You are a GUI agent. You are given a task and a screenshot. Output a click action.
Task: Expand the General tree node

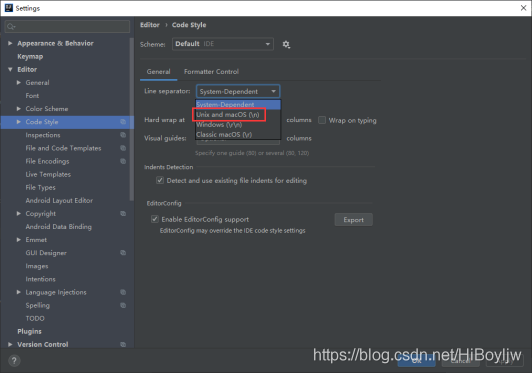[19, 82]
